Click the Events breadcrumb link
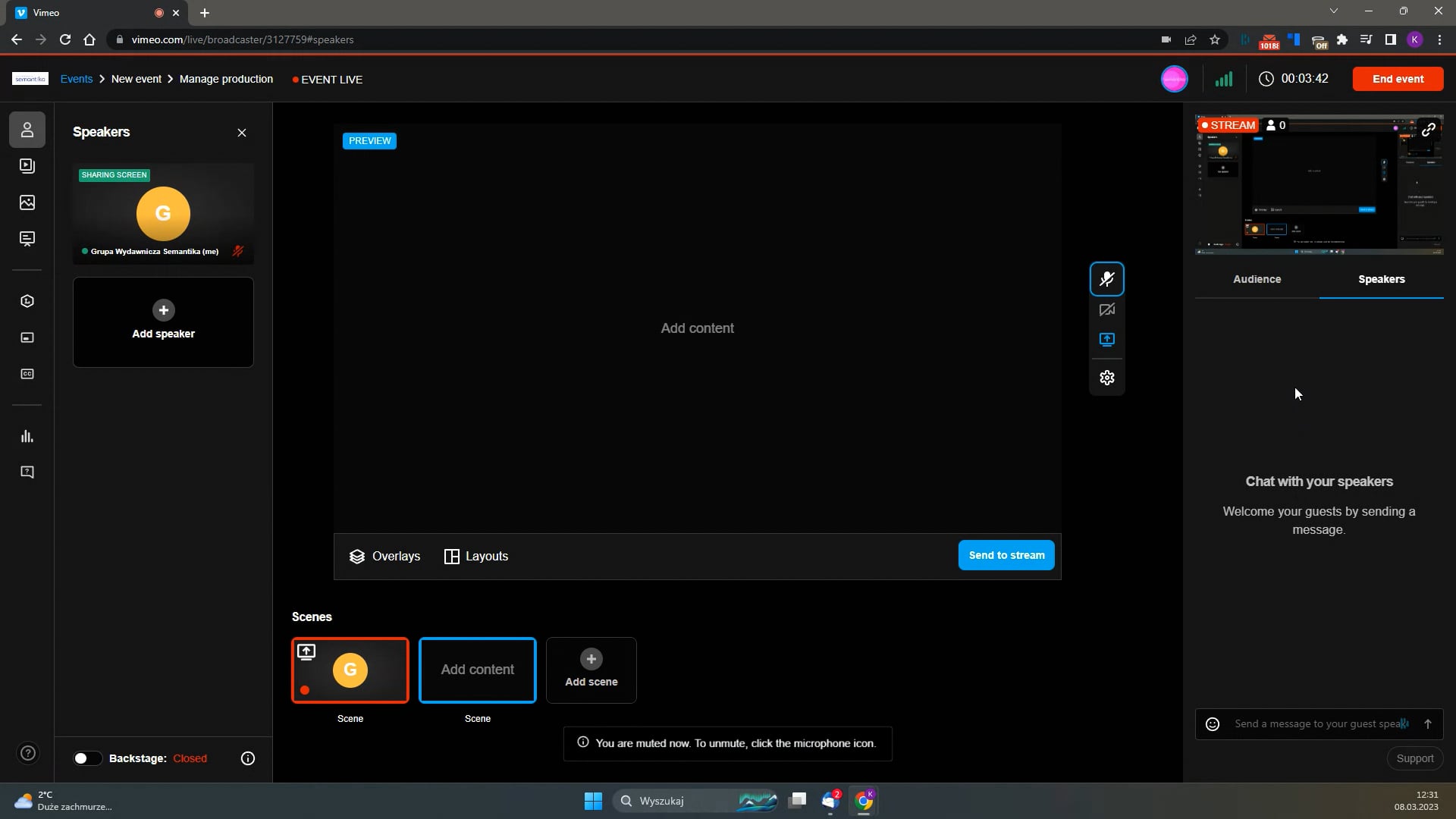1456x819 pixels. pos(77,79)
